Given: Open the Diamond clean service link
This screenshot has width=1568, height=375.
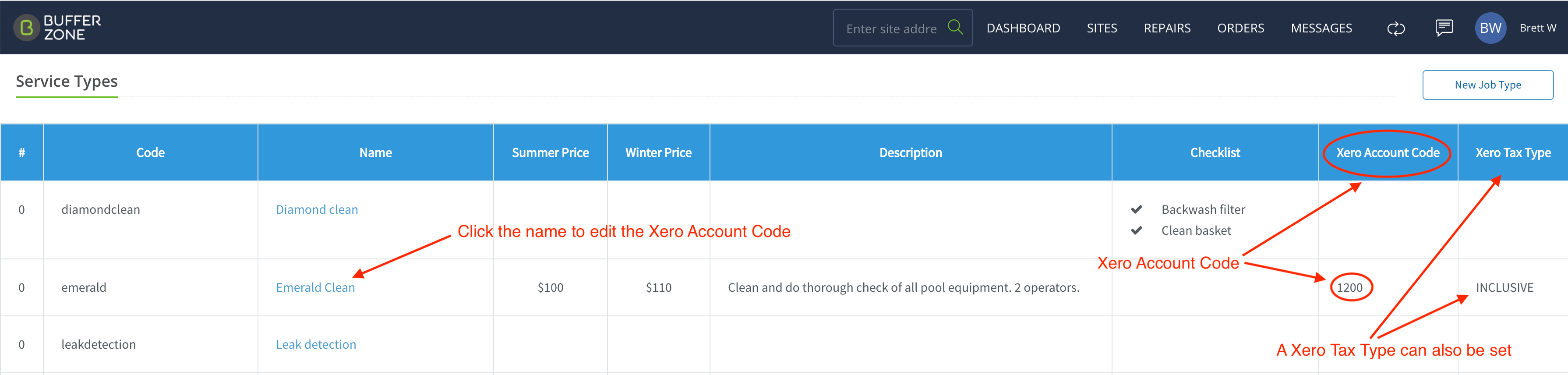Looking at the screenshot, I should pos(317,209).
